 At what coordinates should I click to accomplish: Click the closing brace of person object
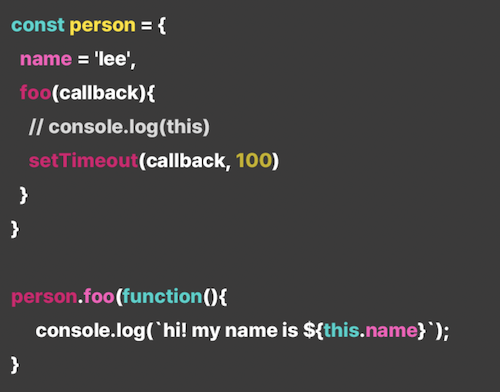pyautogui.click(x=15, y=229)
